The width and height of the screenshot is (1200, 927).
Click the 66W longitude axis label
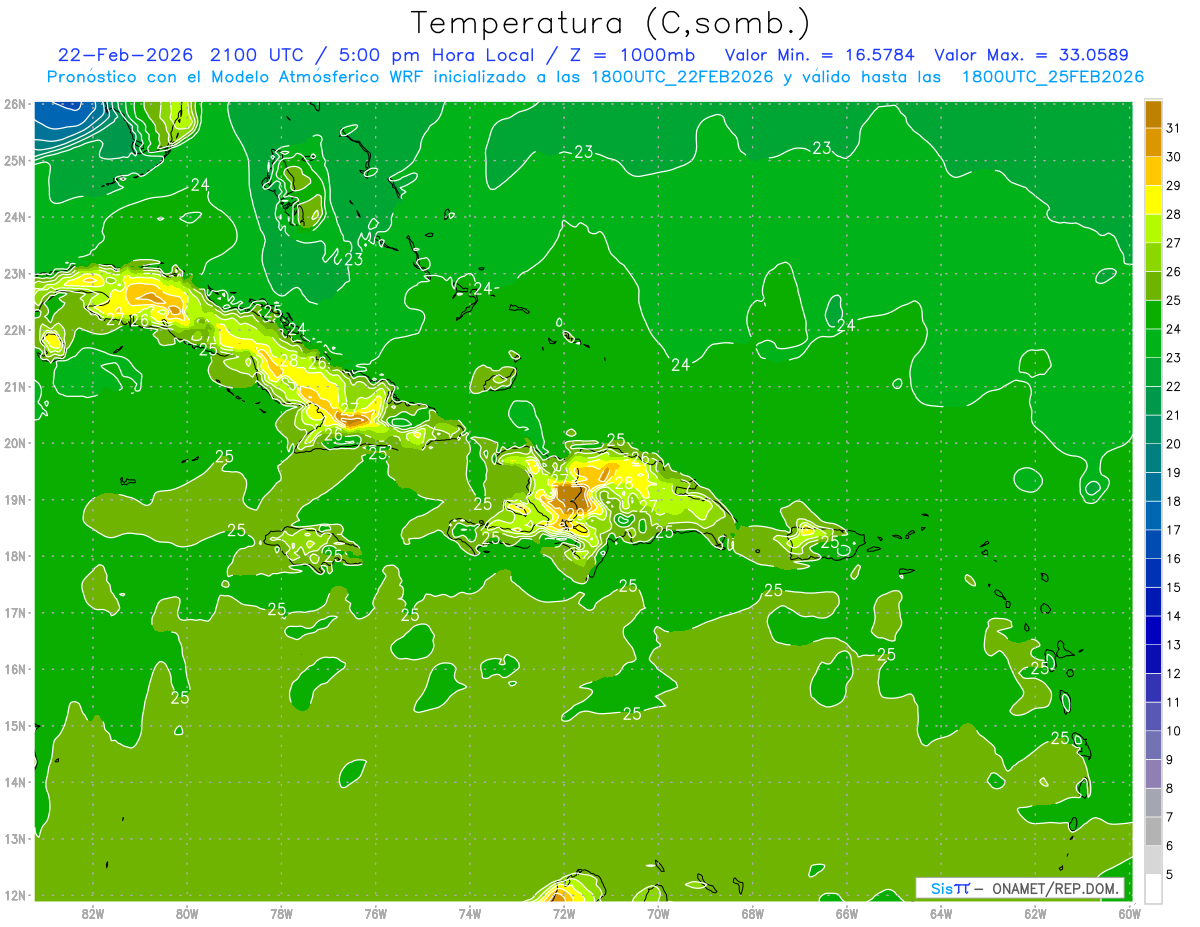click(x=847, y=913)
